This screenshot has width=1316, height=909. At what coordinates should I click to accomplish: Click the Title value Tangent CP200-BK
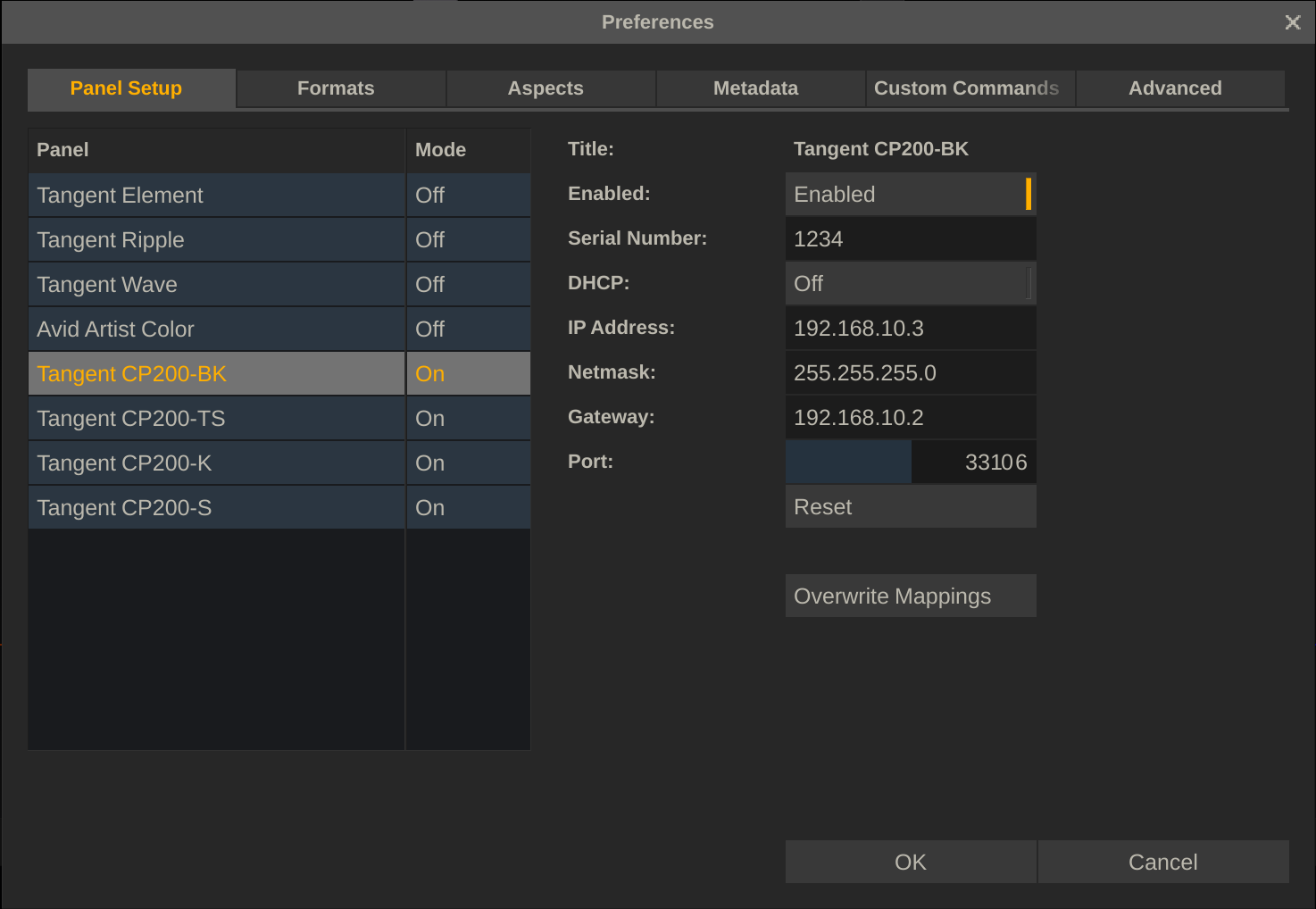(881, 149)
